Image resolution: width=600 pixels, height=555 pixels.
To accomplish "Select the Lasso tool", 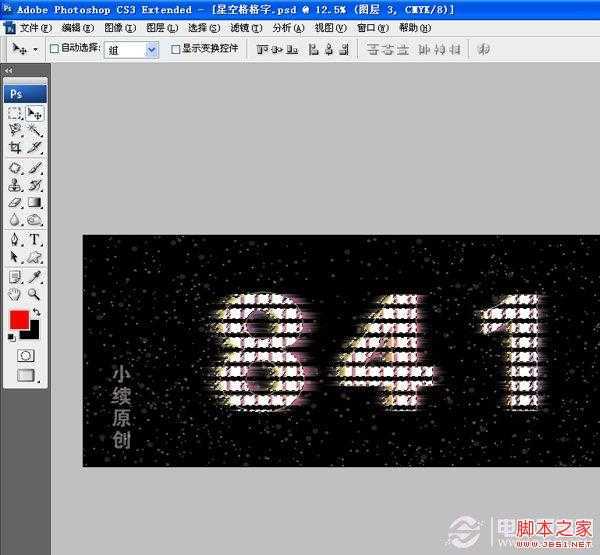I will point(15,130).
